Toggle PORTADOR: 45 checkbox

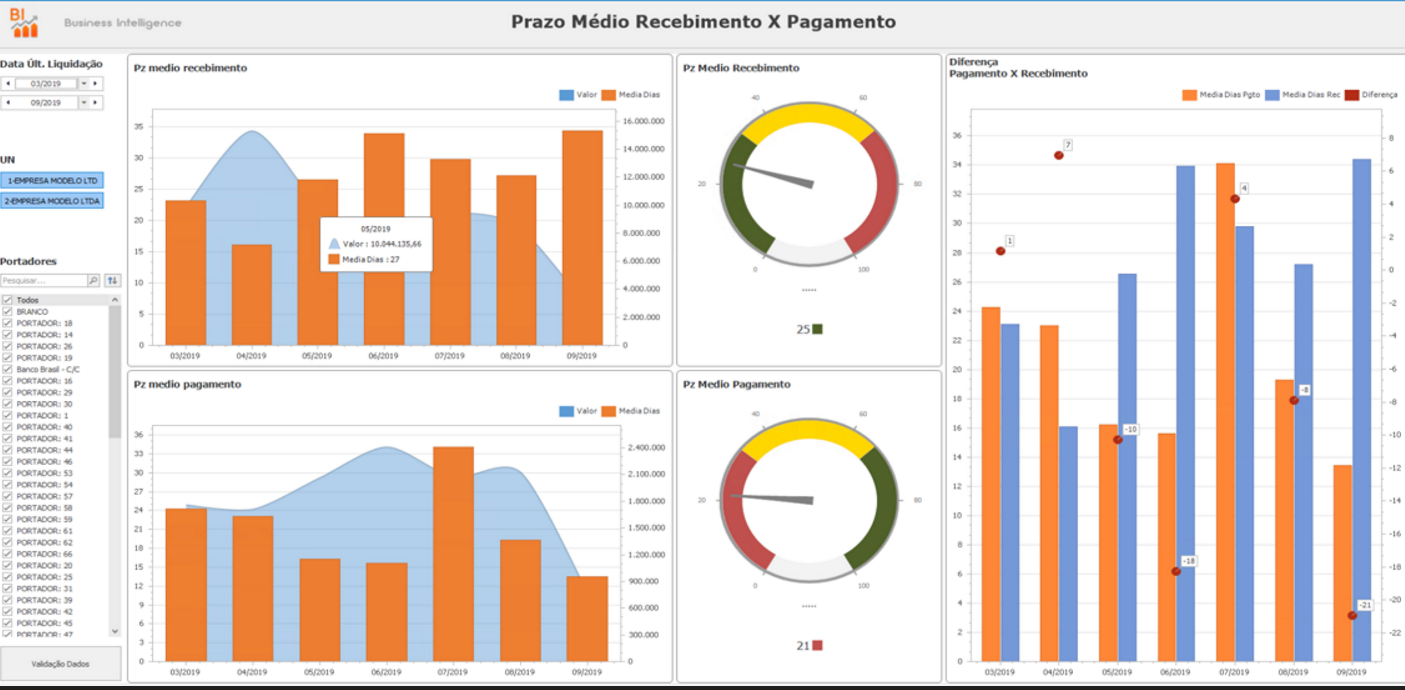(8, 623)
